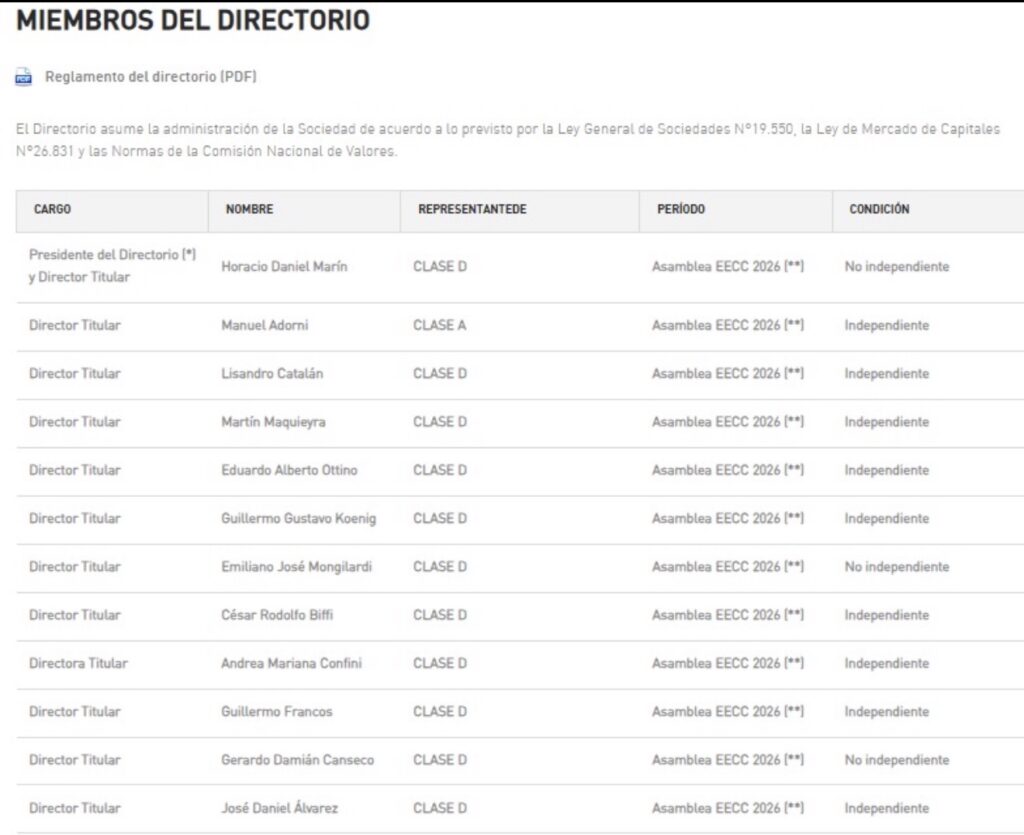Click the PDF file icon
Viewport: 1024px width, 835px height.
[24, 77]
